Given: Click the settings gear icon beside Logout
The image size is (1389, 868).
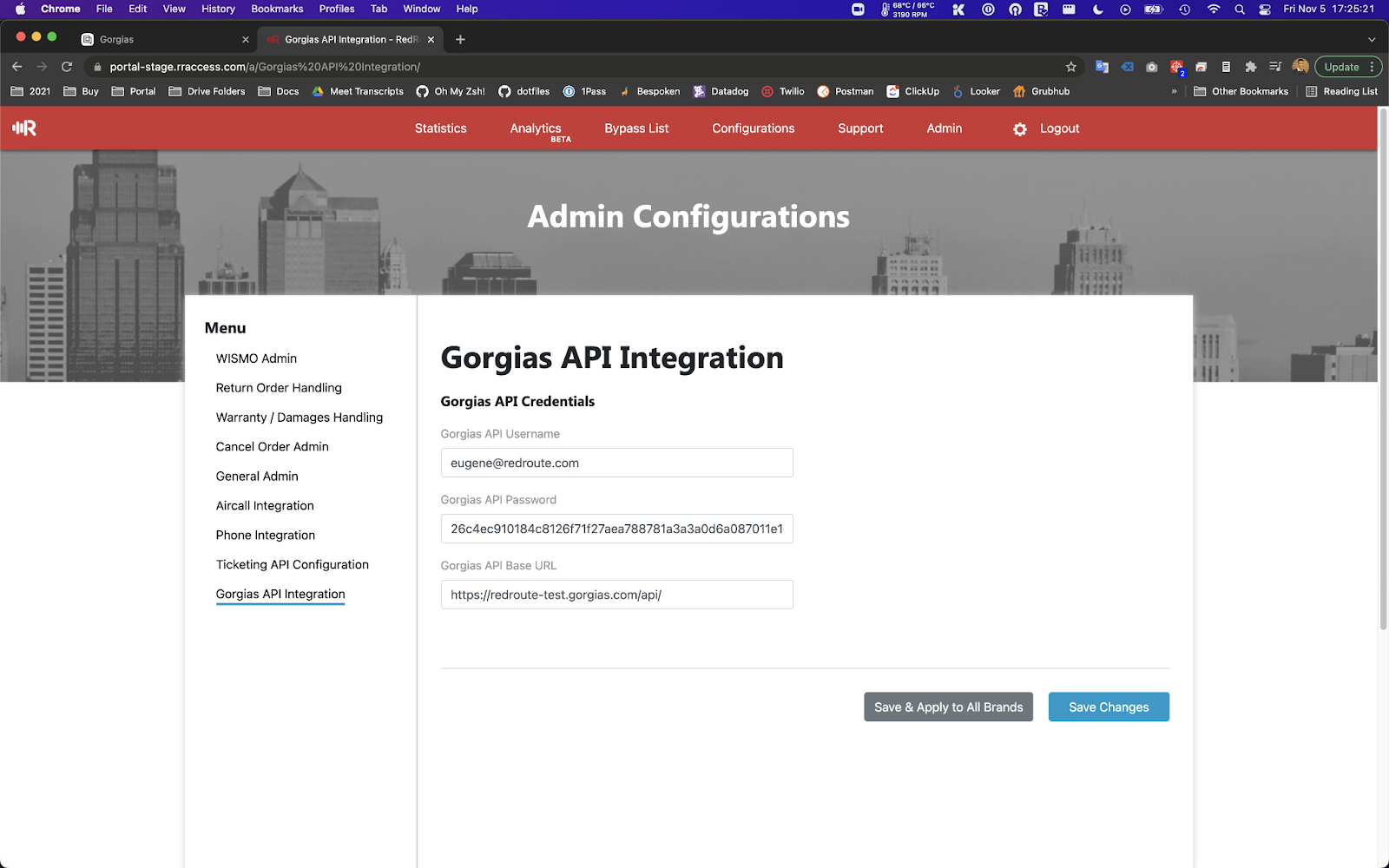Looking at the screenshot, I should coord(1020,129).
